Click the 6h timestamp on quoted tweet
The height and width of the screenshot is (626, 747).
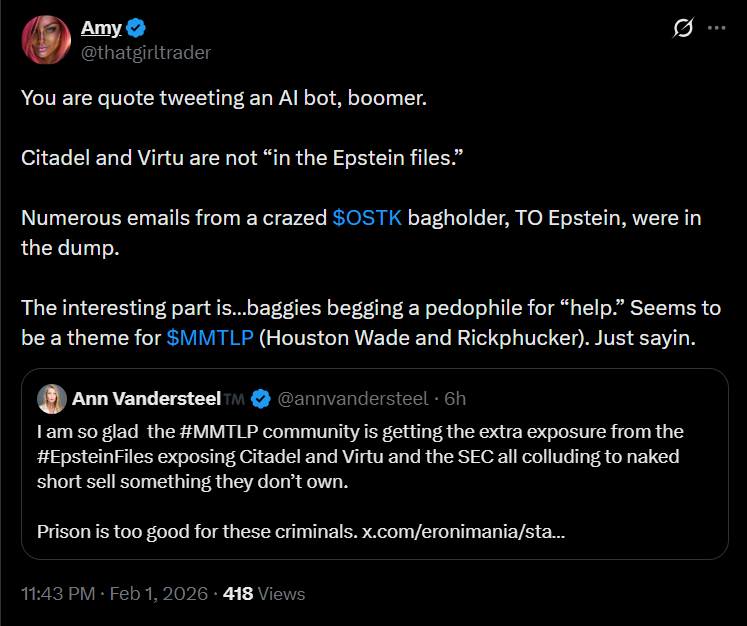click(455, 399)
